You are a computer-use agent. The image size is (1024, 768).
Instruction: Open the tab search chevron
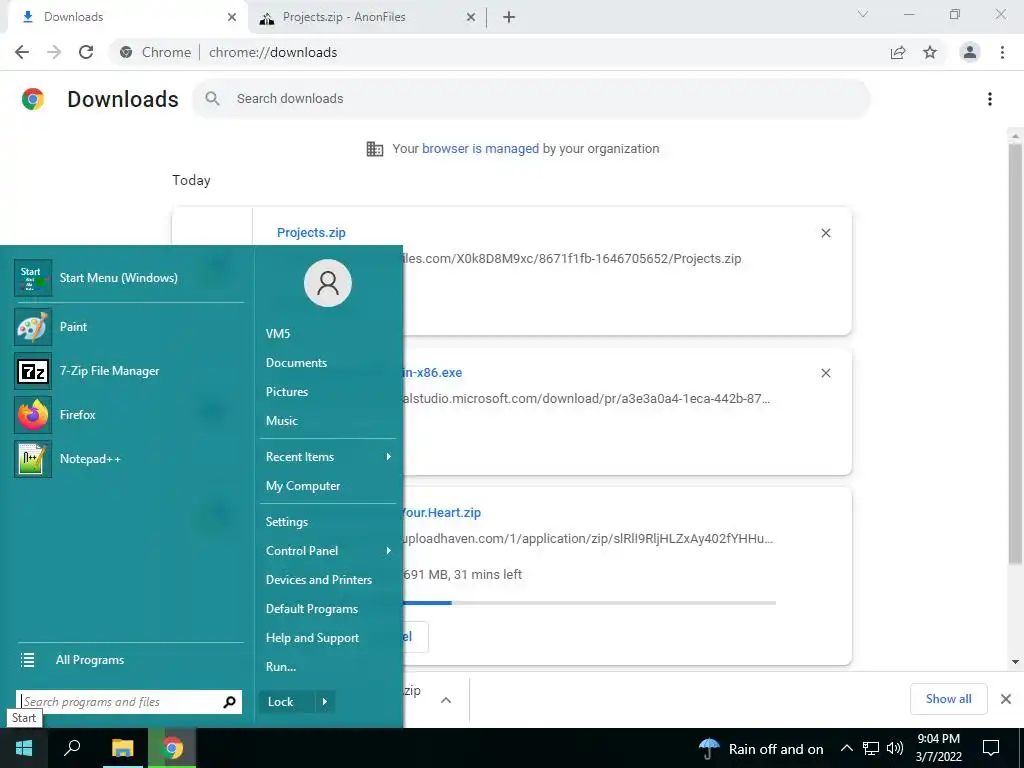click(863, 14)
